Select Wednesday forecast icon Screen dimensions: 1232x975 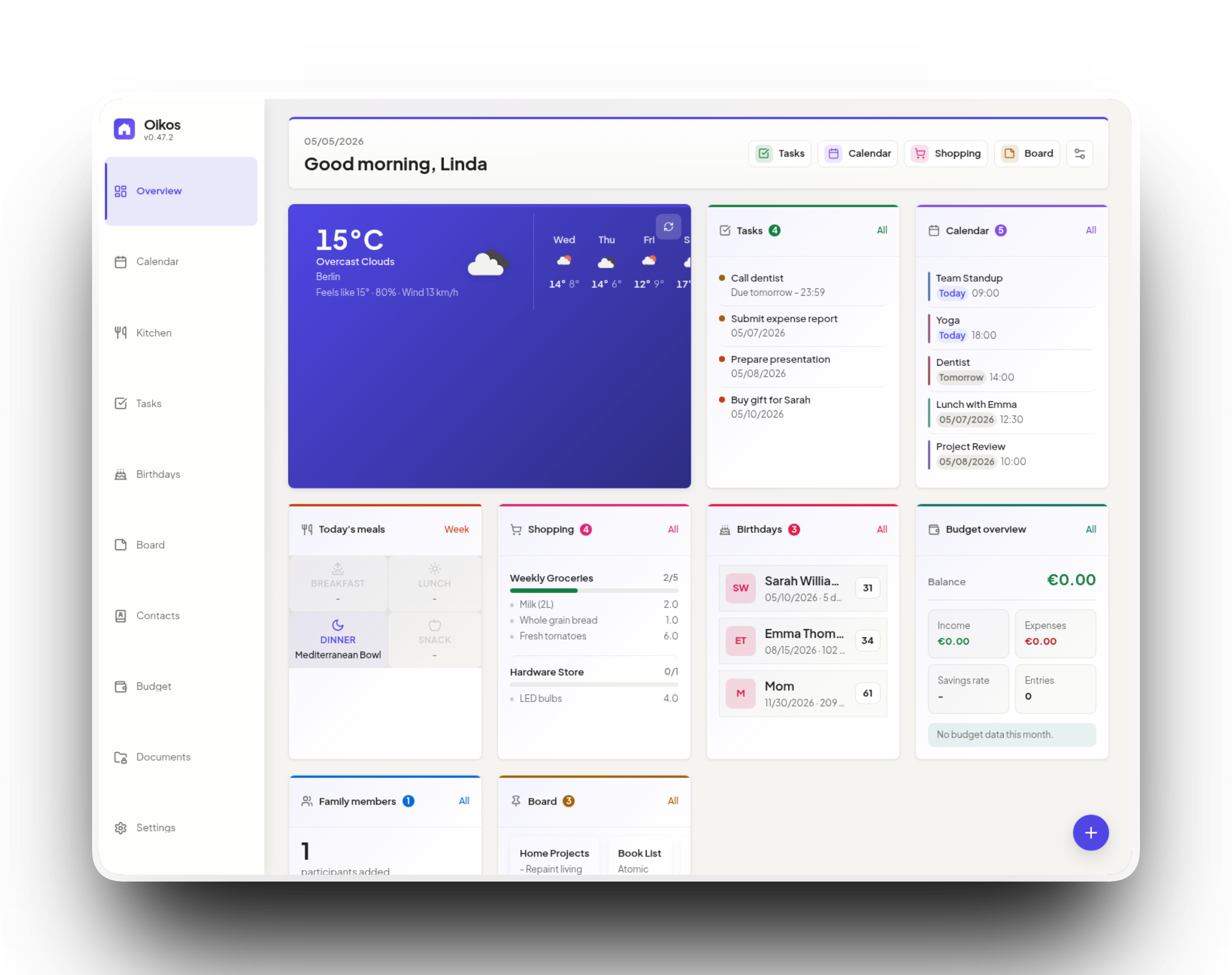pos(564,261)
